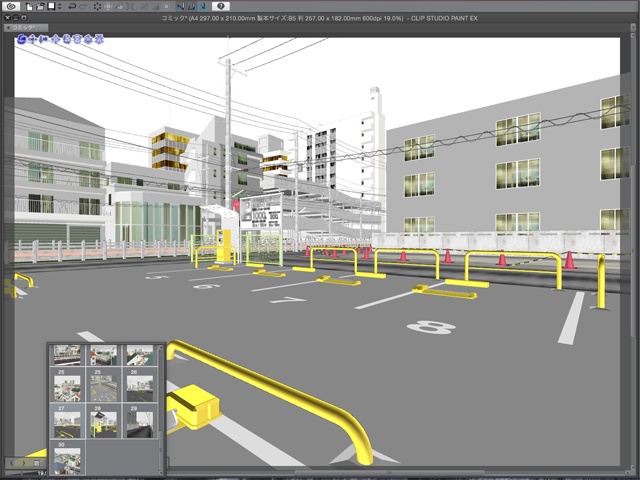Create a new document with the New icon
640x480 pixels.
click(29, 7)
